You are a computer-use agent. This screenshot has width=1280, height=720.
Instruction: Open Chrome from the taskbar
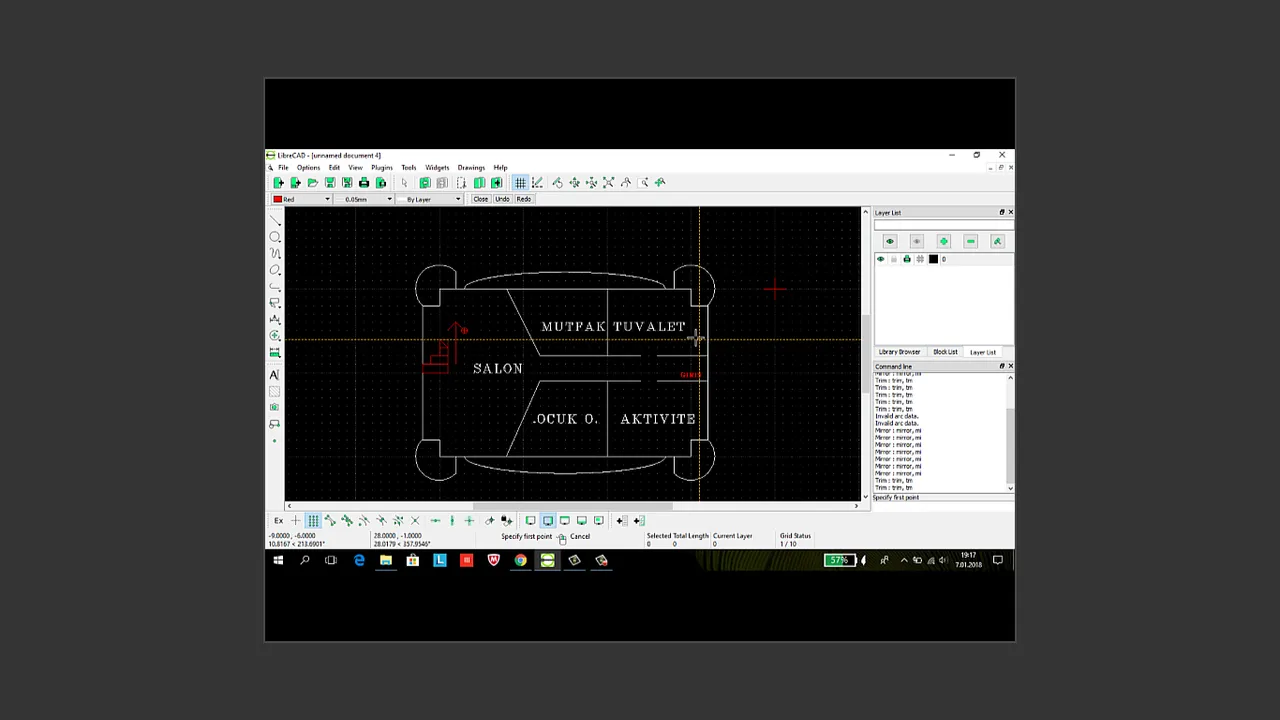pyautogui.click(x=520, y=561)
